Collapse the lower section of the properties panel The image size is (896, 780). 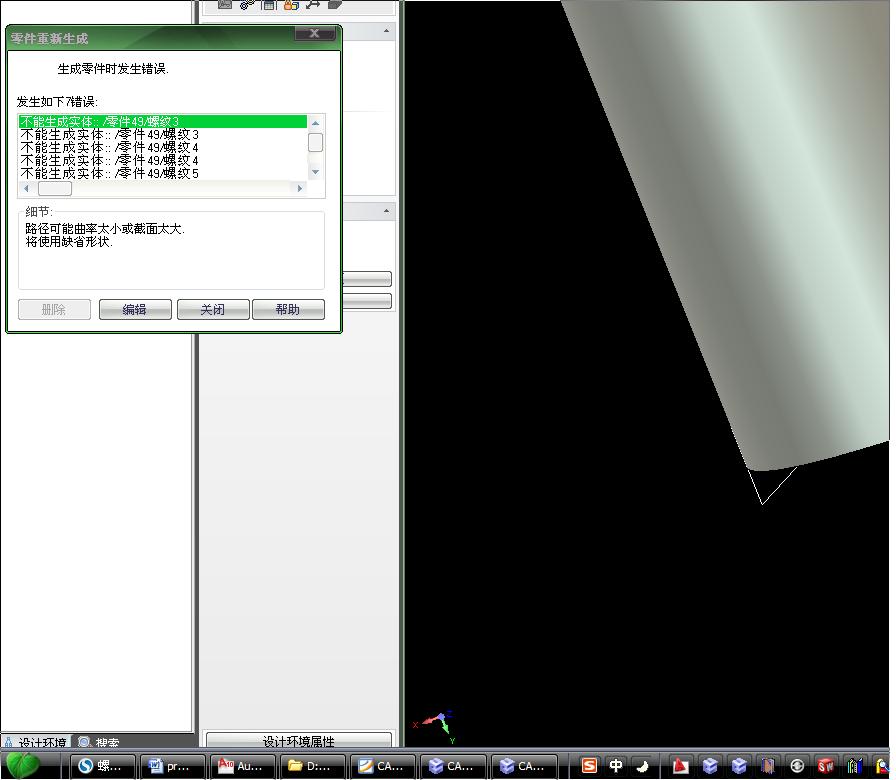(x=388, y=212)
